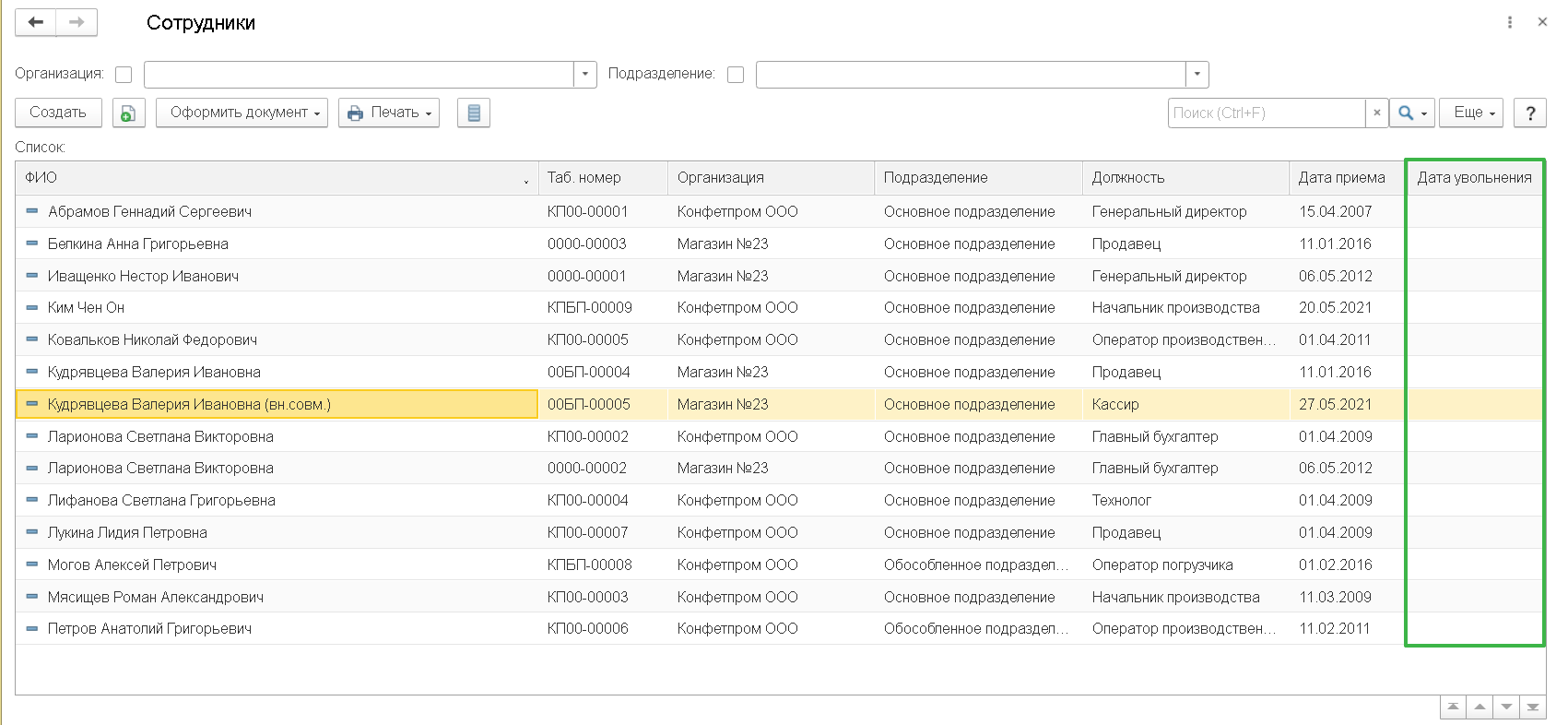Click row icon of Абрамов Геннадий Сергеевич

click(x=32, y=211)
